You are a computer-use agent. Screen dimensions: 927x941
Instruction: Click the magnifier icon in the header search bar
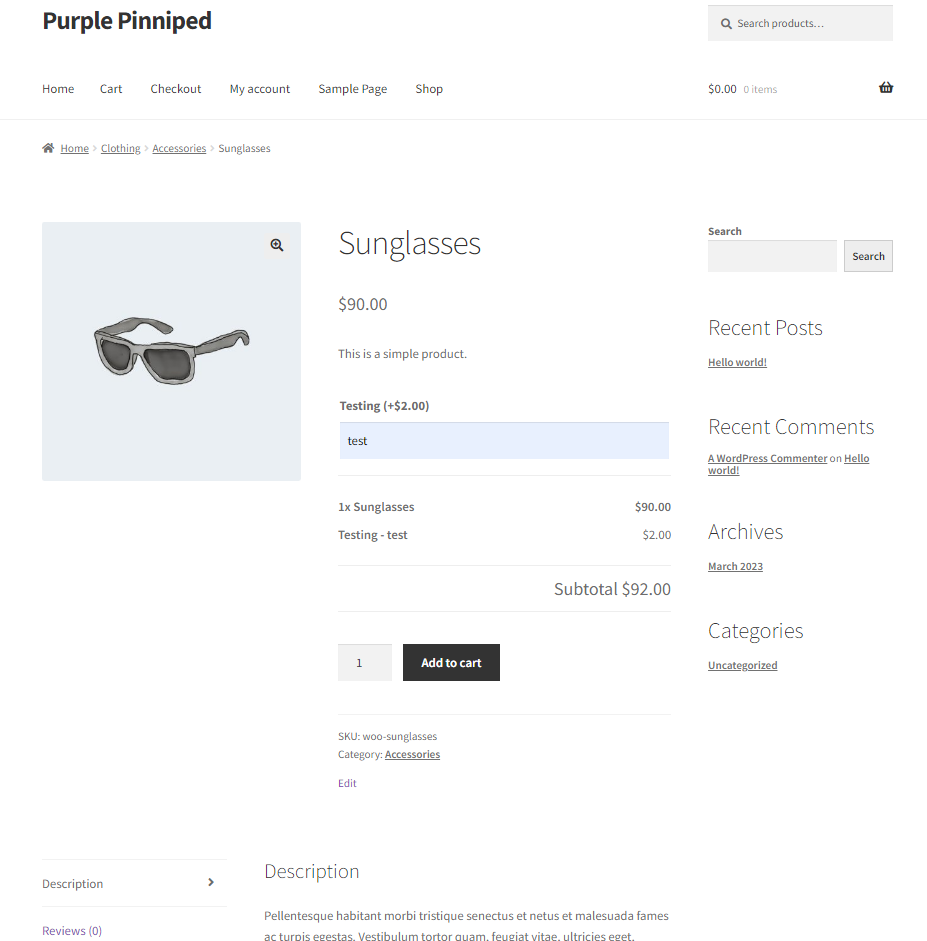click(x=726, y=23)
